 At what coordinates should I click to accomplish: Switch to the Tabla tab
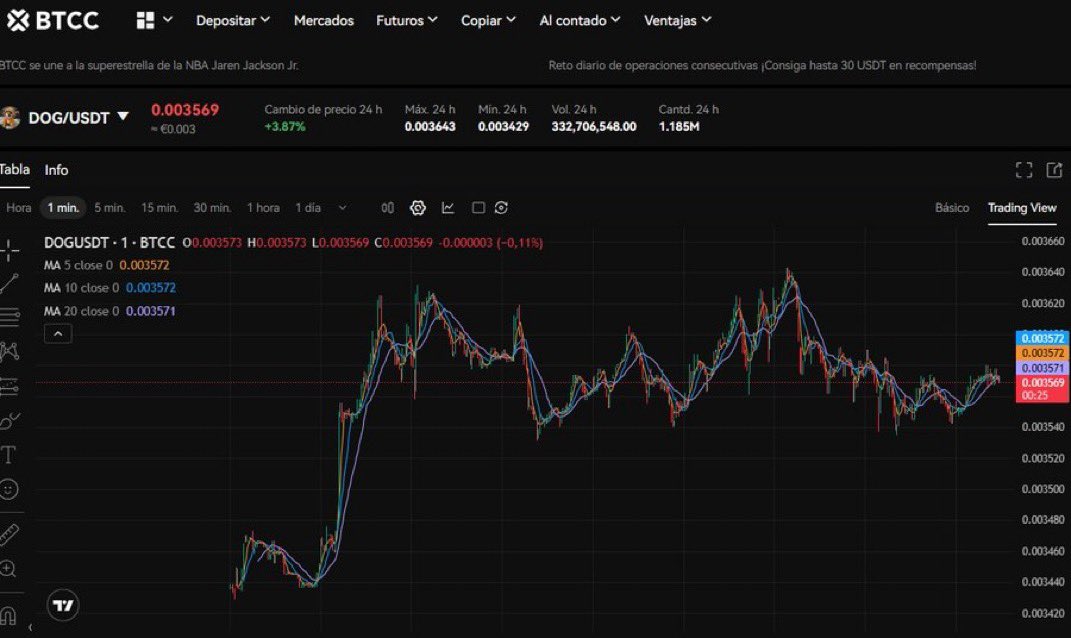(x=14, y=169)
